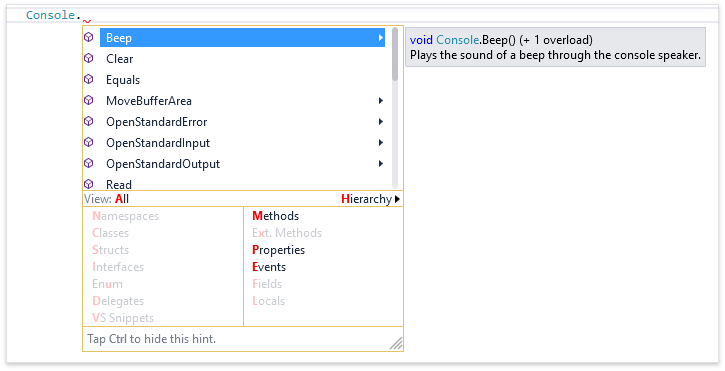The width and height of the screenshot is (725, 371).
Task: Click the method icon beside OpenStandardInput
Action: (89, 142)
